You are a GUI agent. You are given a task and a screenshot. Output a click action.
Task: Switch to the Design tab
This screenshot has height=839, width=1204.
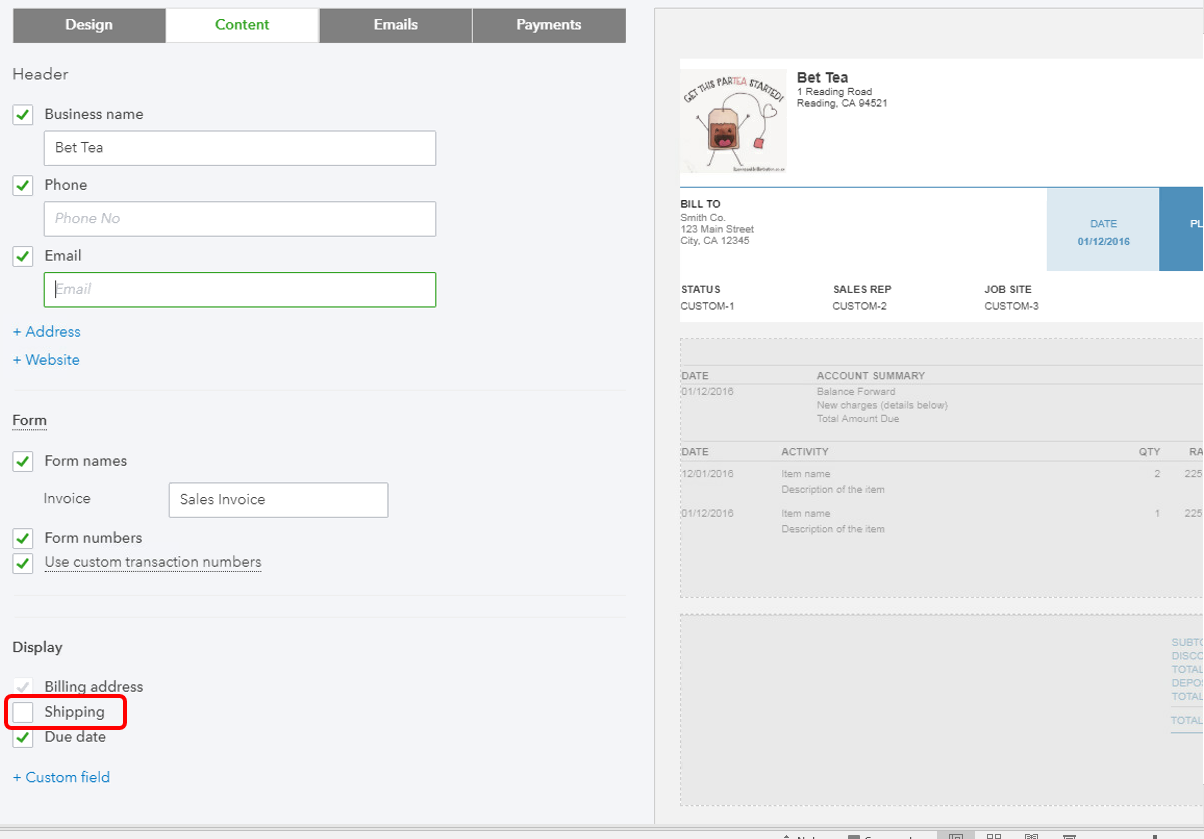click(x=89, y=25)
